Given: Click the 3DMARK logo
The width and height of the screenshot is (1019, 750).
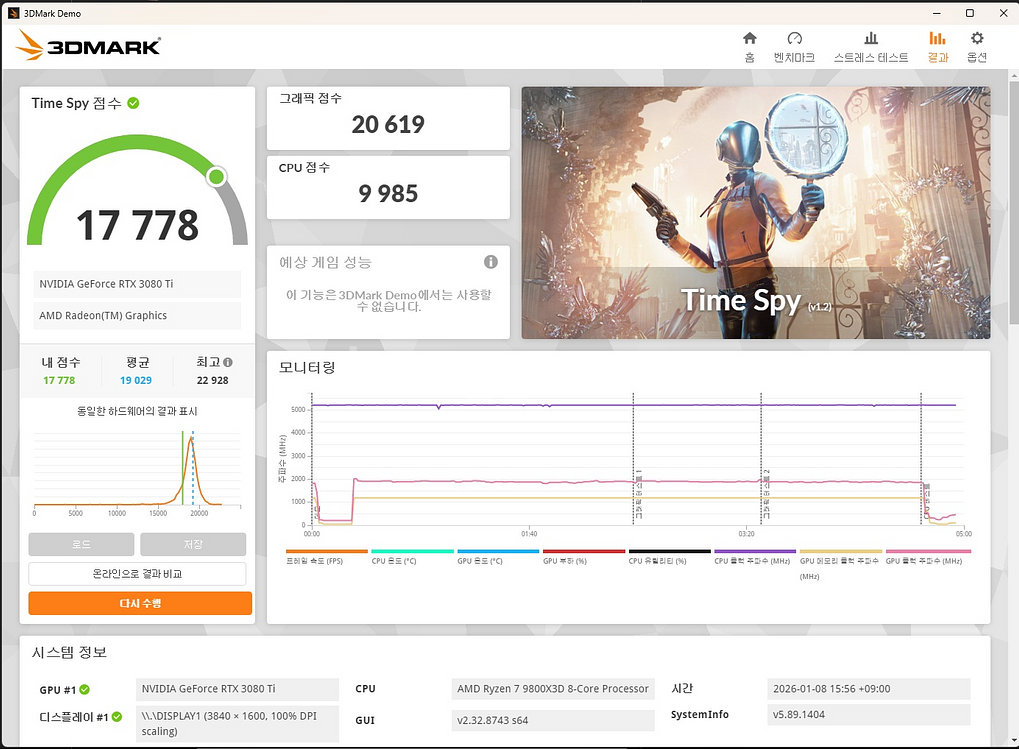Looking at the screenshot, I should pos(88,45).
